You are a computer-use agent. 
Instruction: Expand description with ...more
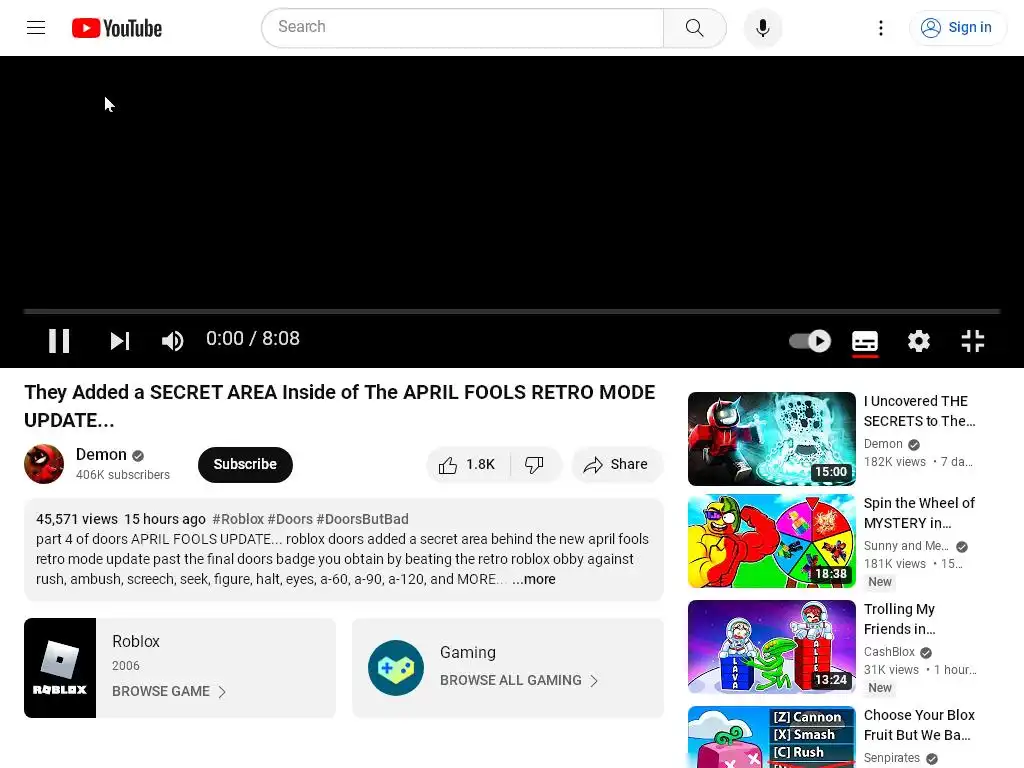[x=534, y=579]
